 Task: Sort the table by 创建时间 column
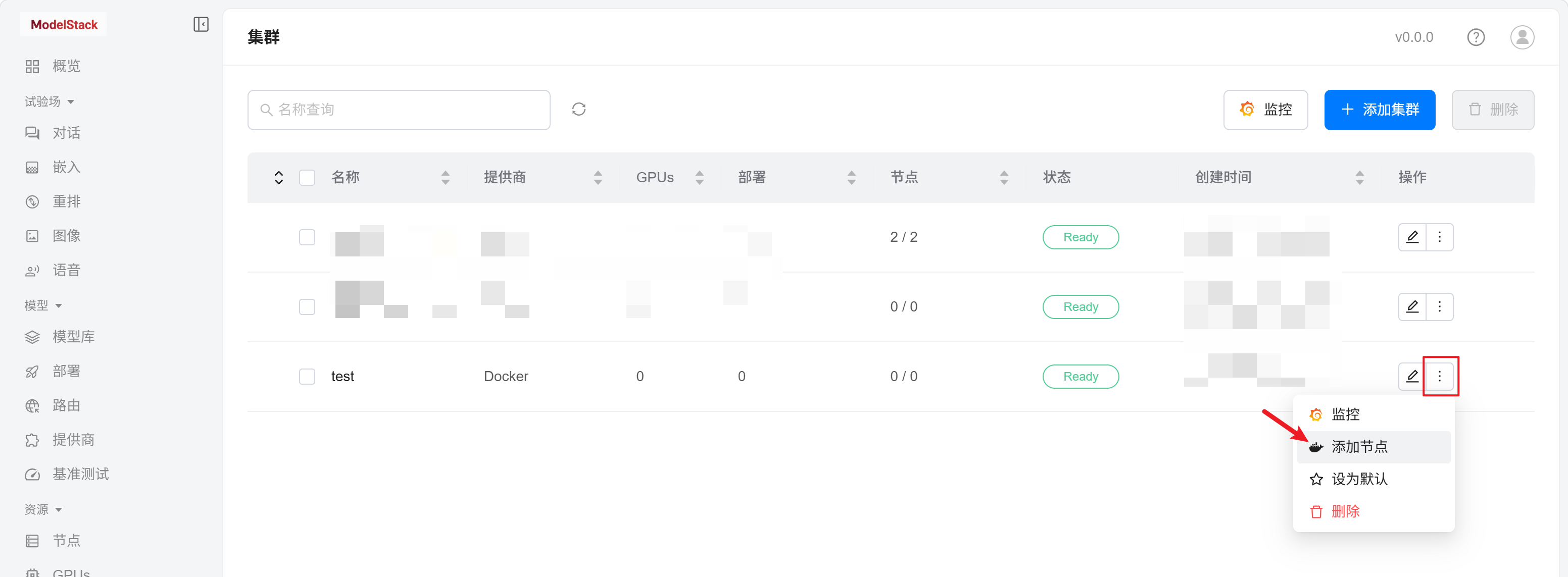[x=1360, y=178]
